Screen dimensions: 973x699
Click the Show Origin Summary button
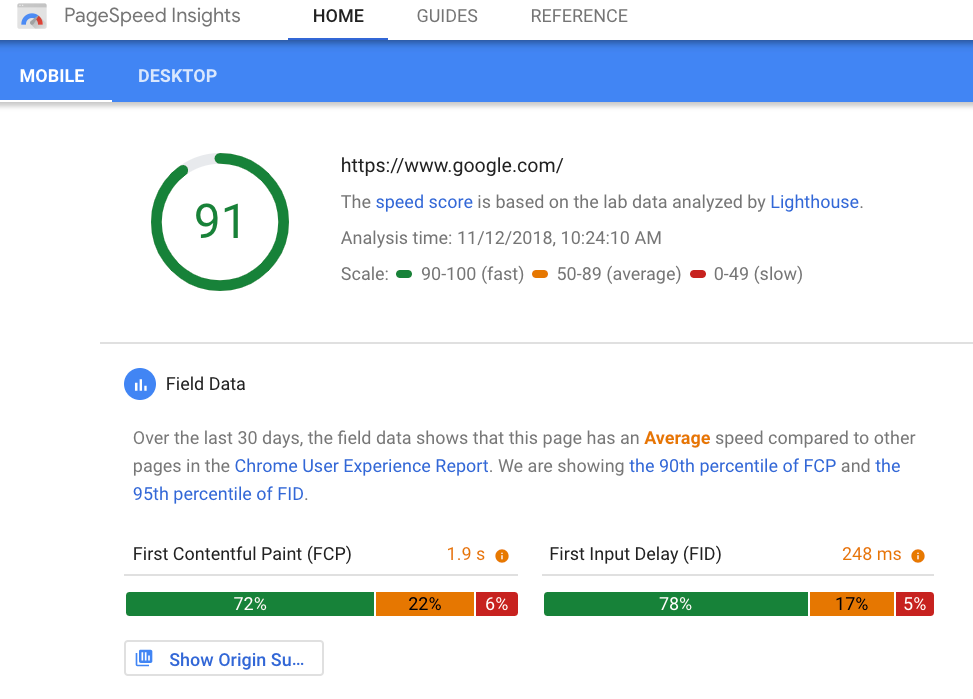(x=224, y=658)
